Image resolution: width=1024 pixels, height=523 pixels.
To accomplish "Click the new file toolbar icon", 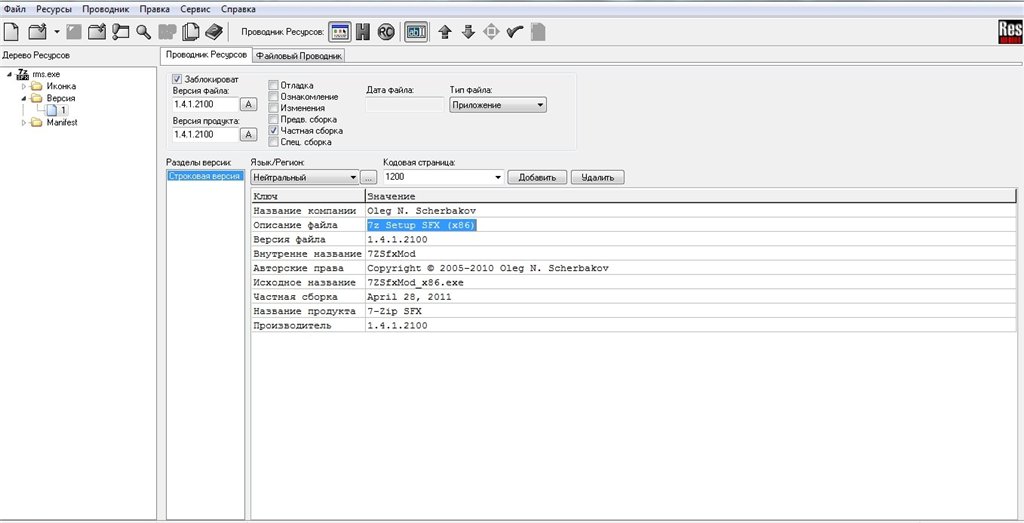I will pos(11,31).
